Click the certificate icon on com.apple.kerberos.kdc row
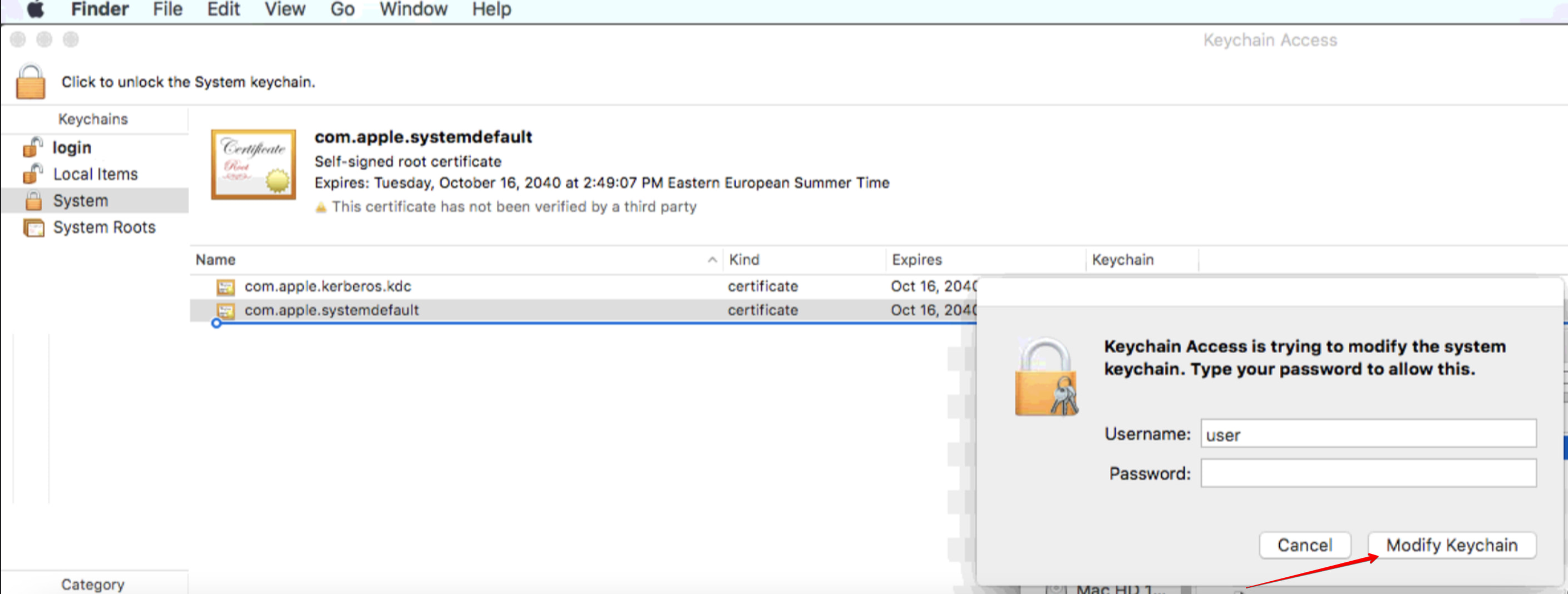This screenshot has width=1568, height=594. point(228,286)
